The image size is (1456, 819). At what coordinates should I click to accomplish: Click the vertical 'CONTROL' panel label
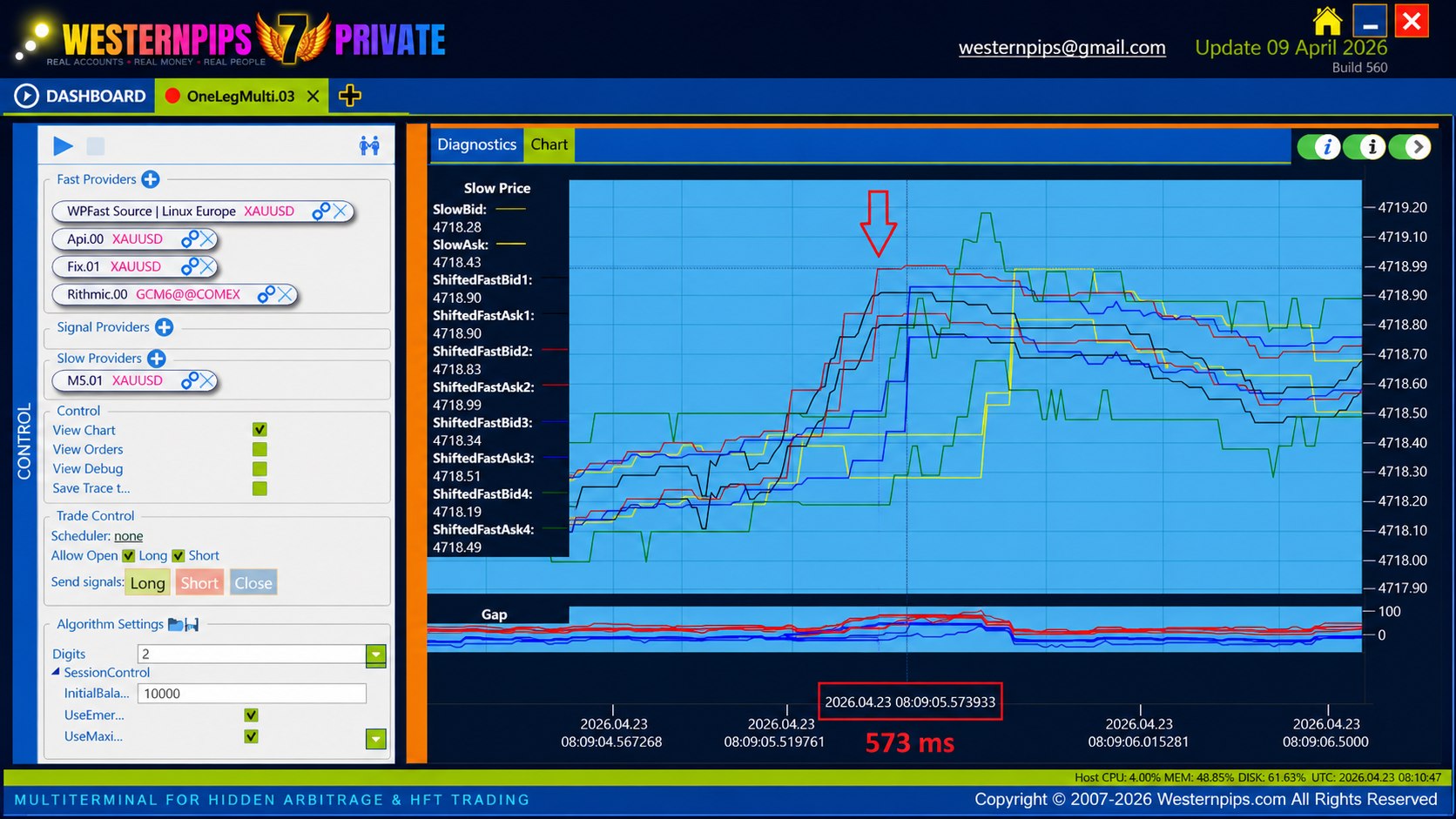(24, 441)
